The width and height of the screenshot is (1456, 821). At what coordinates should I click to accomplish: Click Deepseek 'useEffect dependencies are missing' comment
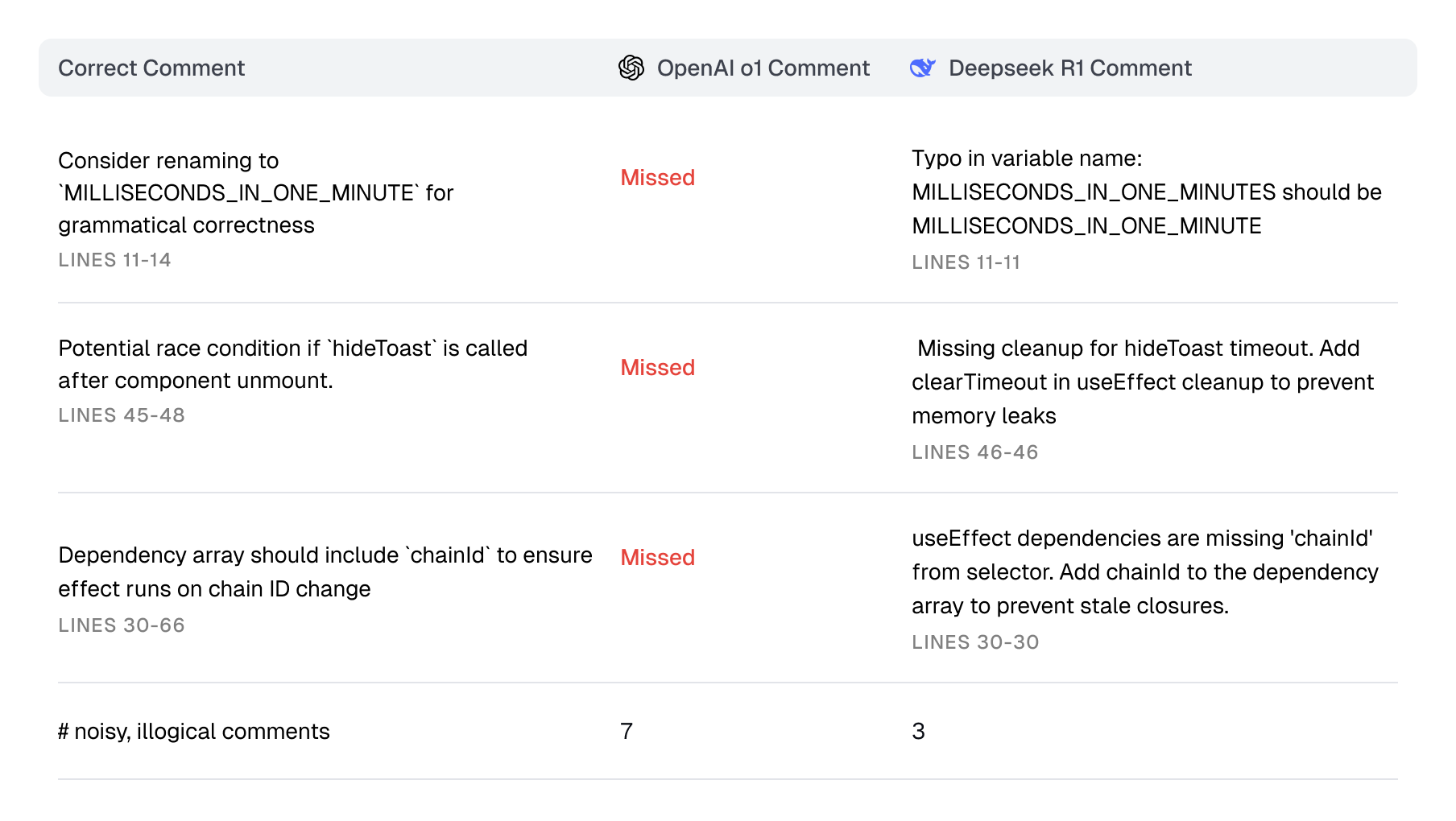tap(1145, 572)
